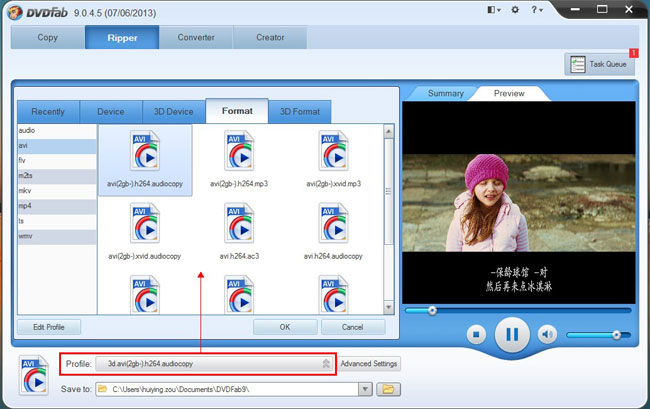Open the Format profiles tab
The height and width of the screenshot is (409, 650).
coord(237,111)
